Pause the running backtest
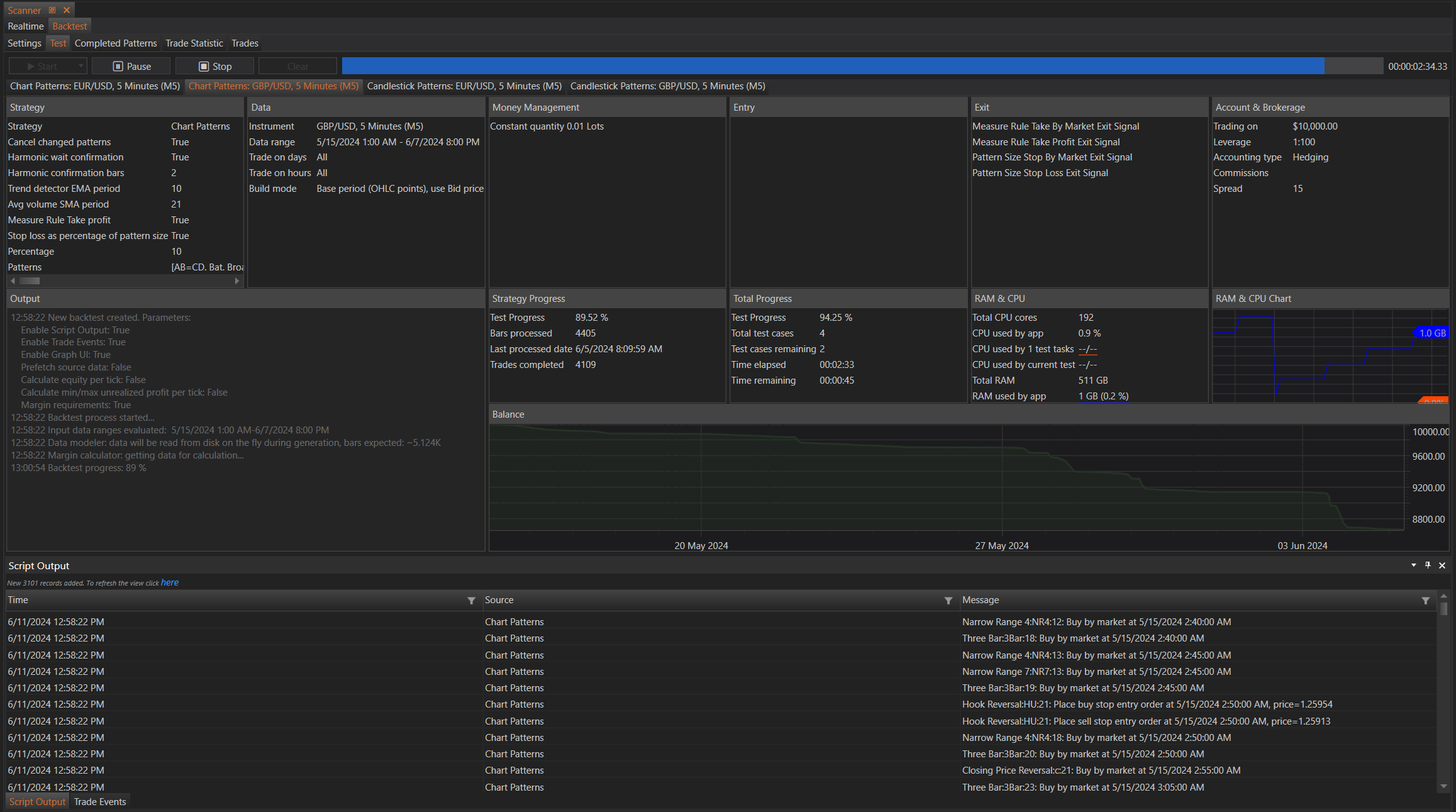This screenshot has width=1456, height=812. (131, 66)
